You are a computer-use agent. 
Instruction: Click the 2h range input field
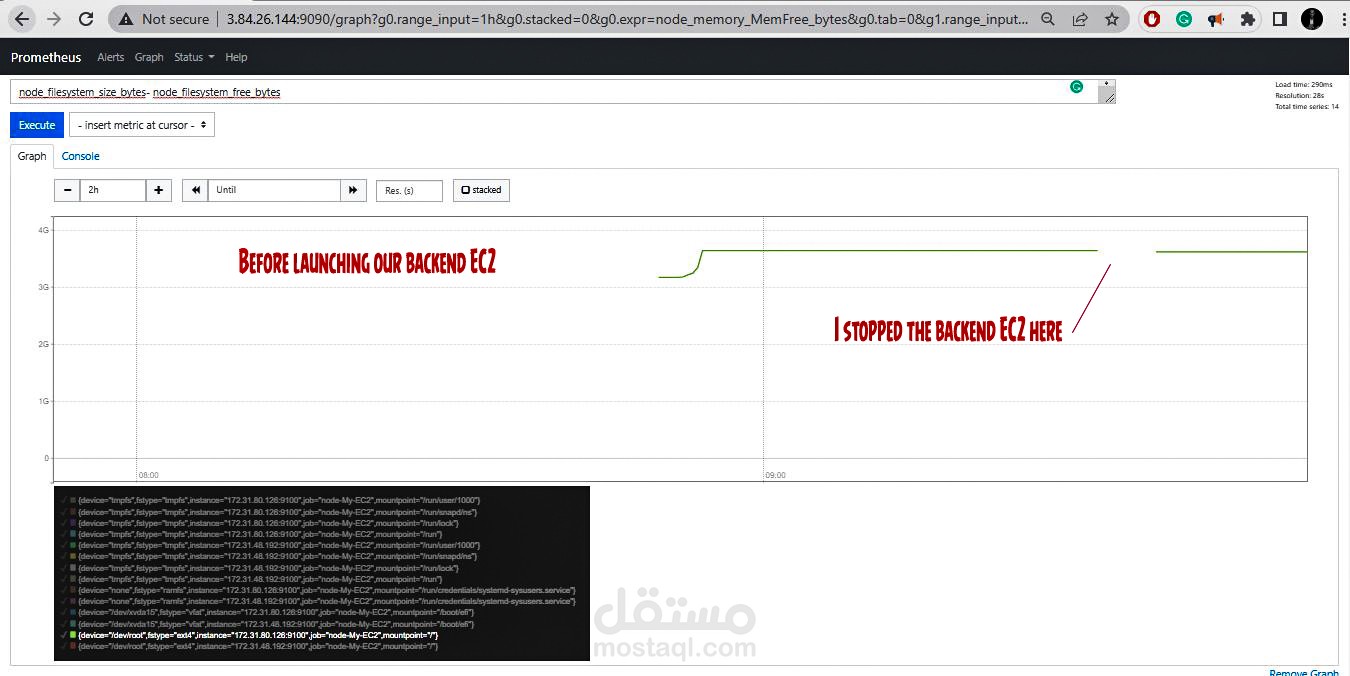point(113,190)
